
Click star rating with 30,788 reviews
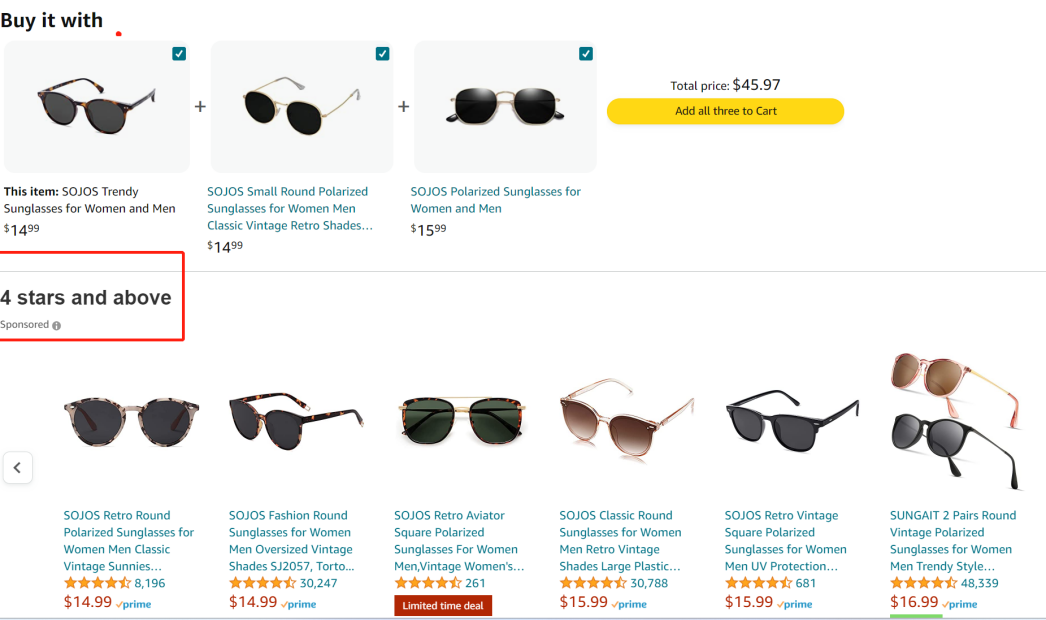pyautogui.click(x=593, y=583)
